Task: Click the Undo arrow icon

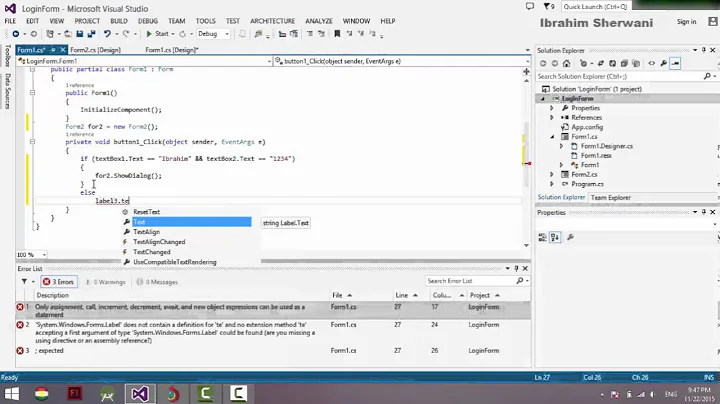Action: click(107, 34)
